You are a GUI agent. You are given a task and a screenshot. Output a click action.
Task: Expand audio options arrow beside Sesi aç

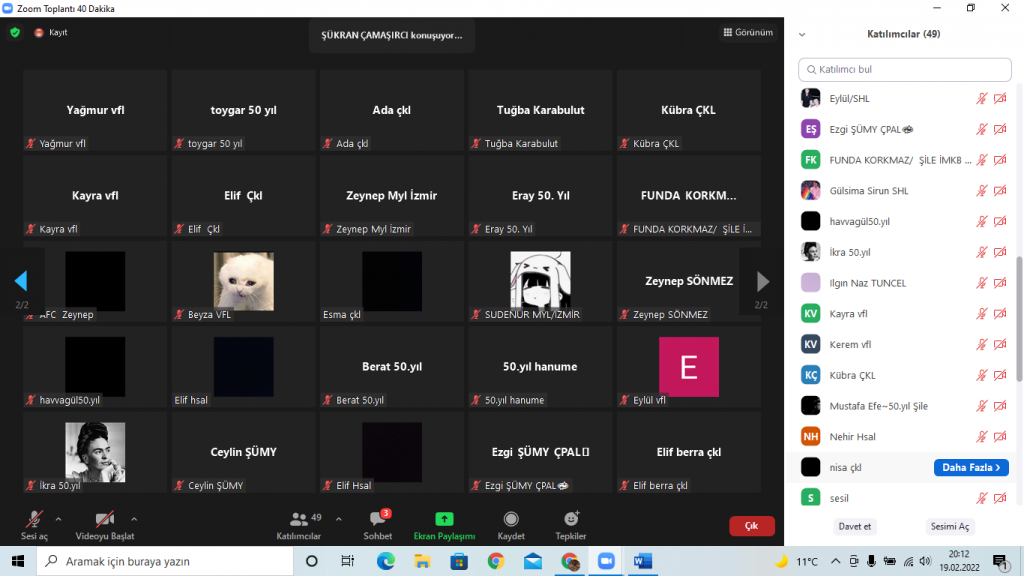(58, 519)
